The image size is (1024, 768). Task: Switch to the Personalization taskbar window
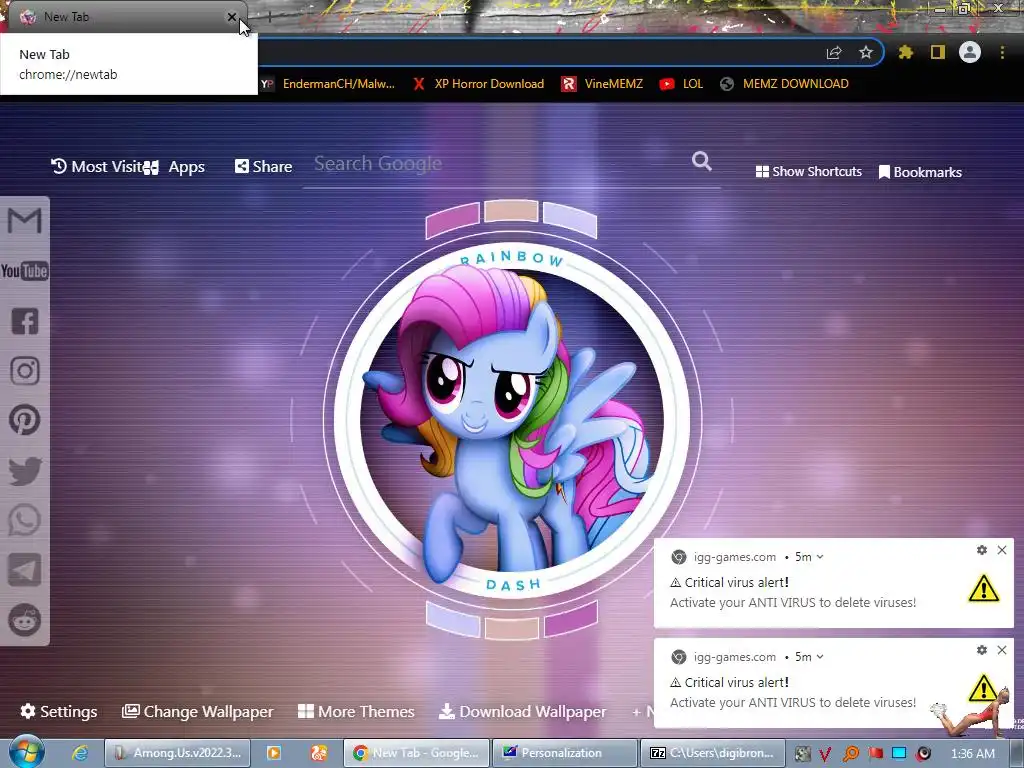pyautogui.click(x=564, y=753)
